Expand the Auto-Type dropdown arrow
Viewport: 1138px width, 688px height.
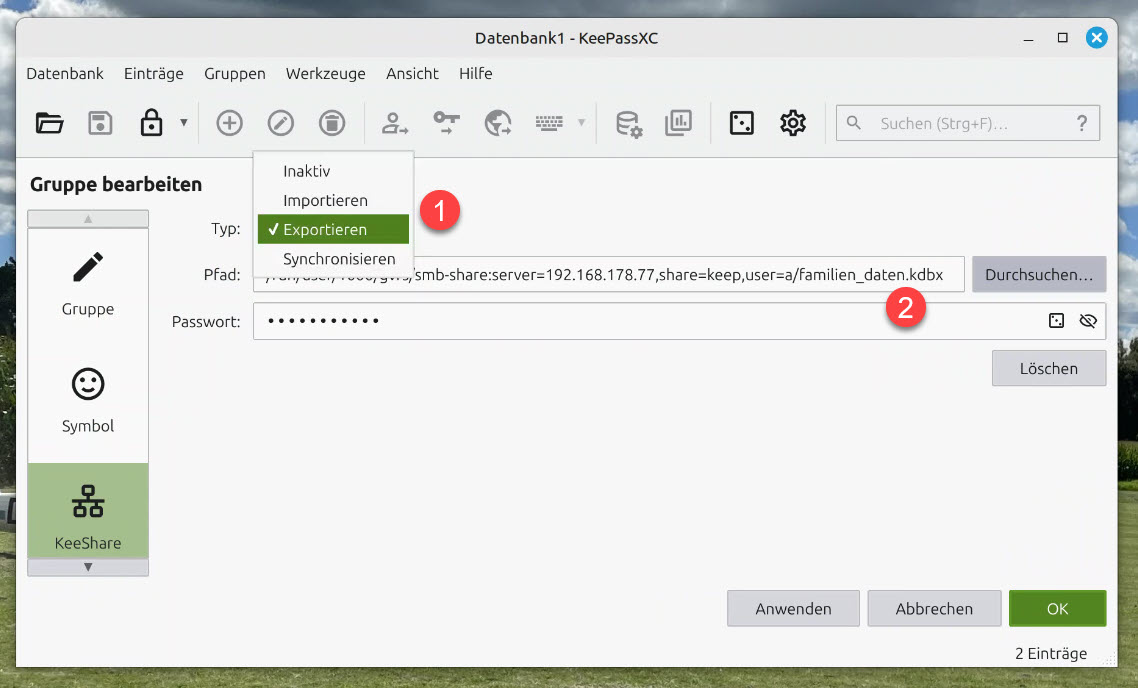point(581,123)
